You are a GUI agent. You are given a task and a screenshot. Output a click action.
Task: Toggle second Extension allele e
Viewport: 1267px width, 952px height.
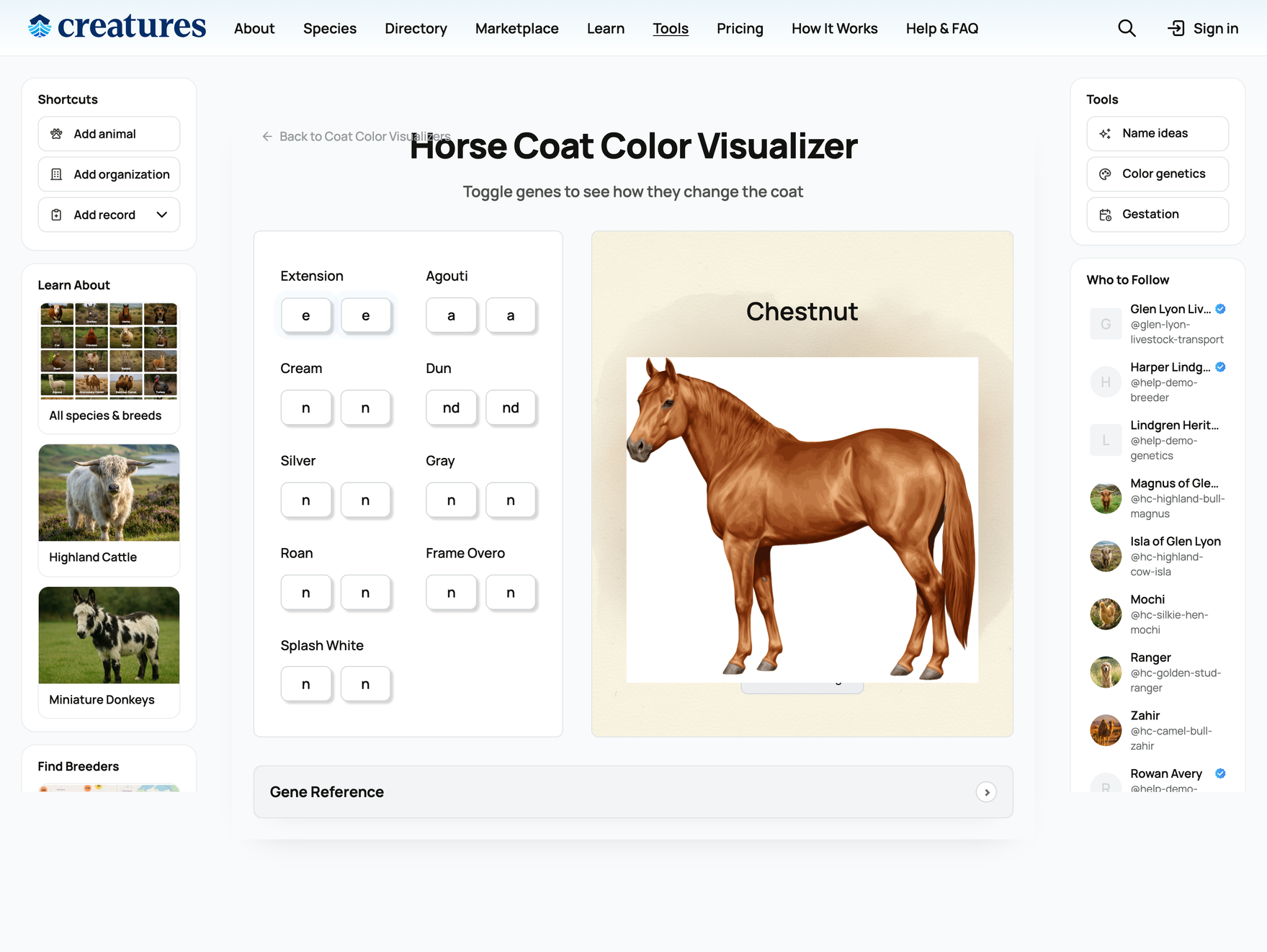[x=366, y=315]
